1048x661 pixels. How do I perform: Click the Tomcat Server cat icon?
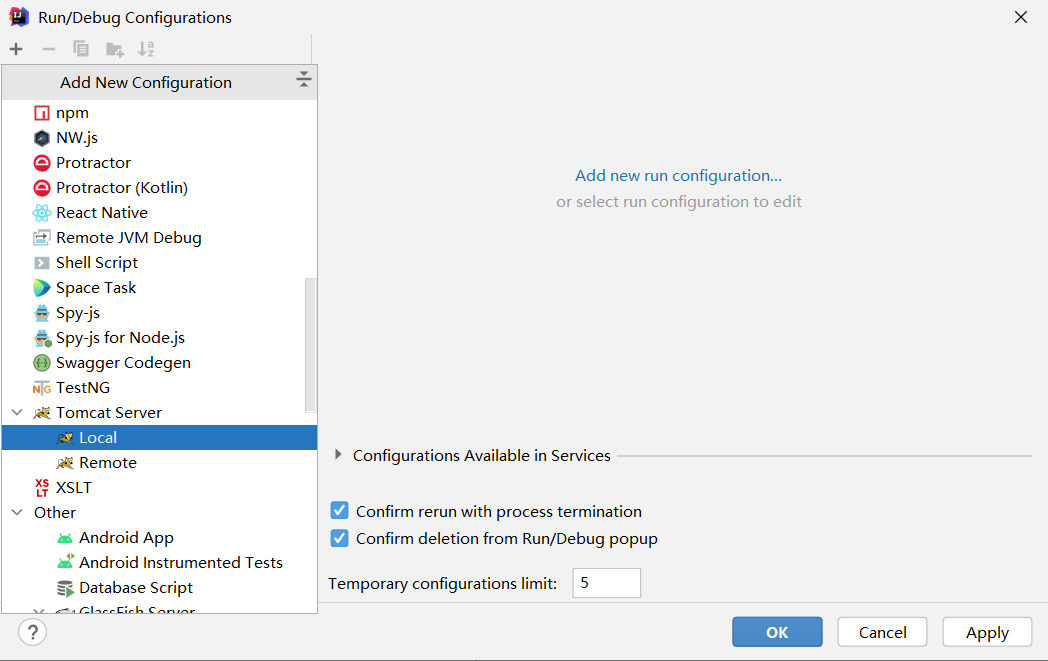(x=41, y=413)
